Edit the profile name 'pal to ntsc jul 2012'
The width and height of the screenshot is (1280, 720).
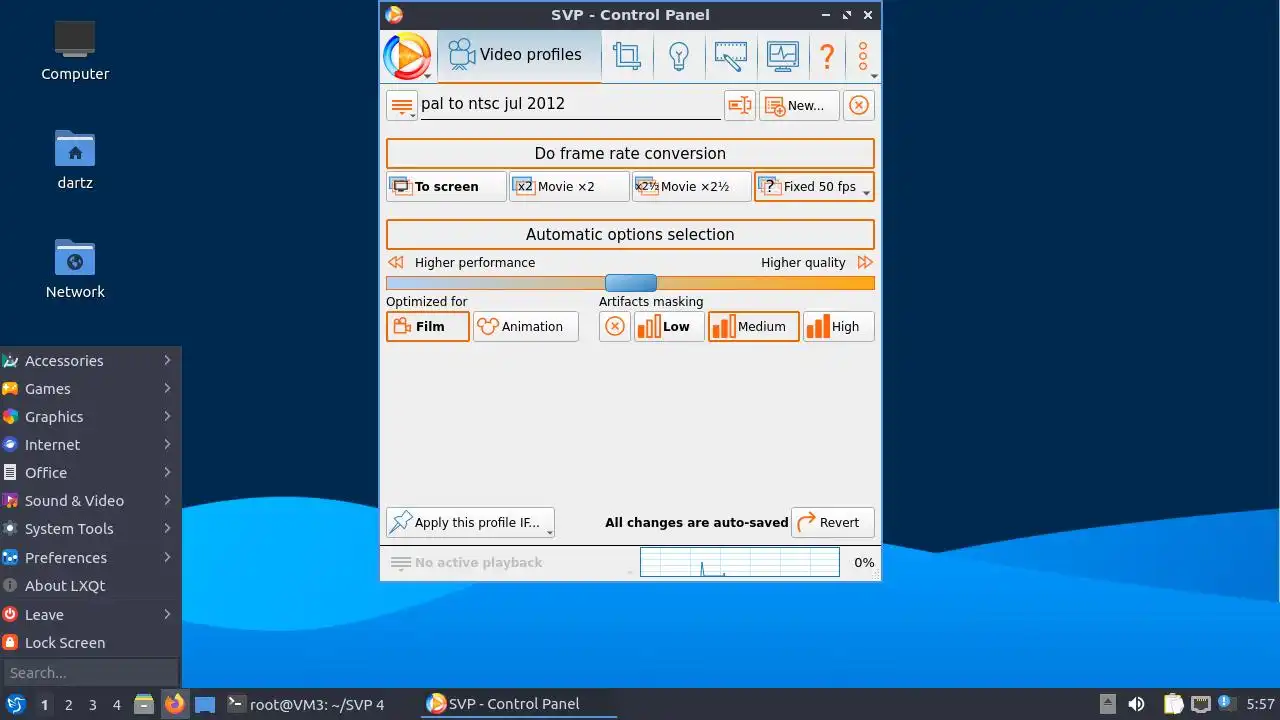click(x=570, y=104)
